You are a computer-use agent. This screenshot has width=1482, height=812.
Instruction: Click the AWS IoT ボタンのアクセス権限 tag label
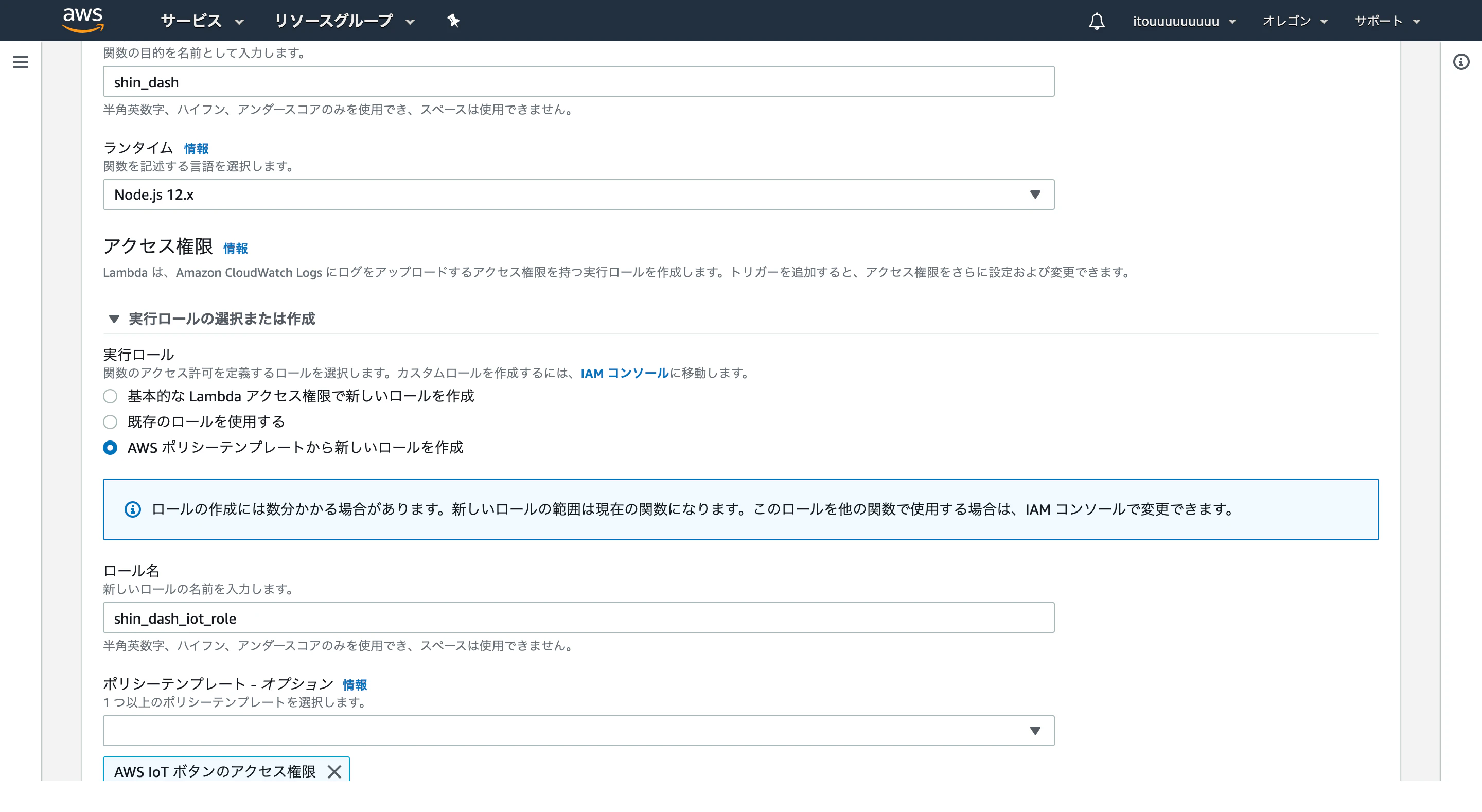pyautogui.click(x=215, y=772)
